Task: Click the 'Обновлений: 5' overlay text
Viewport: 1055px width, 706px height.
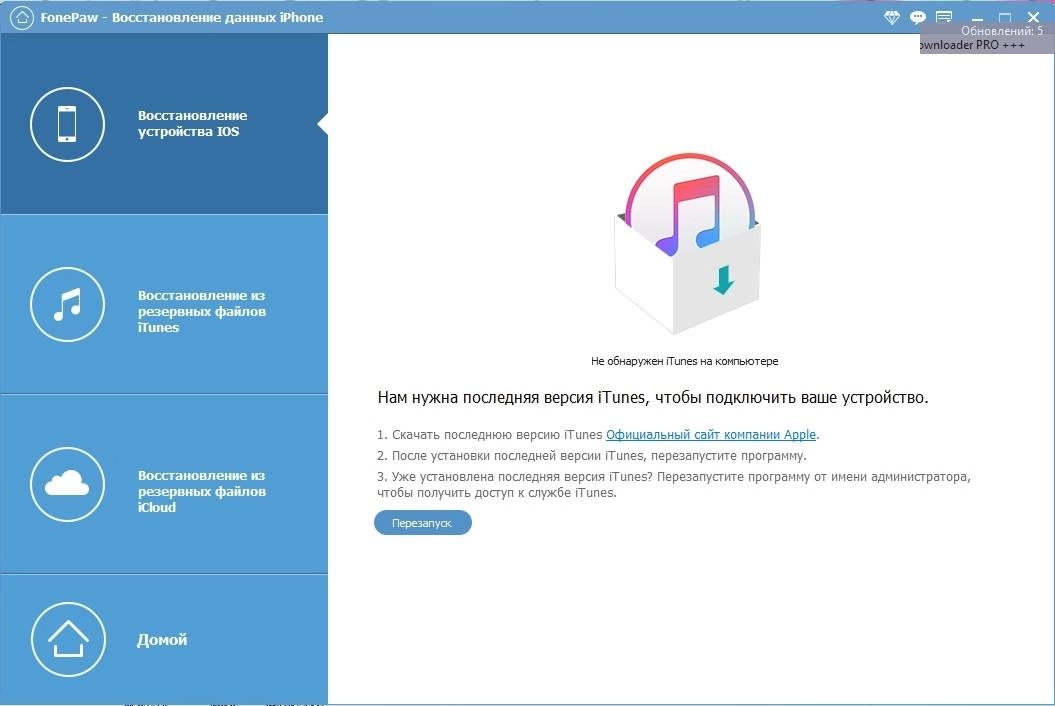Action: pyautogui.click(x=1001, y=31)
